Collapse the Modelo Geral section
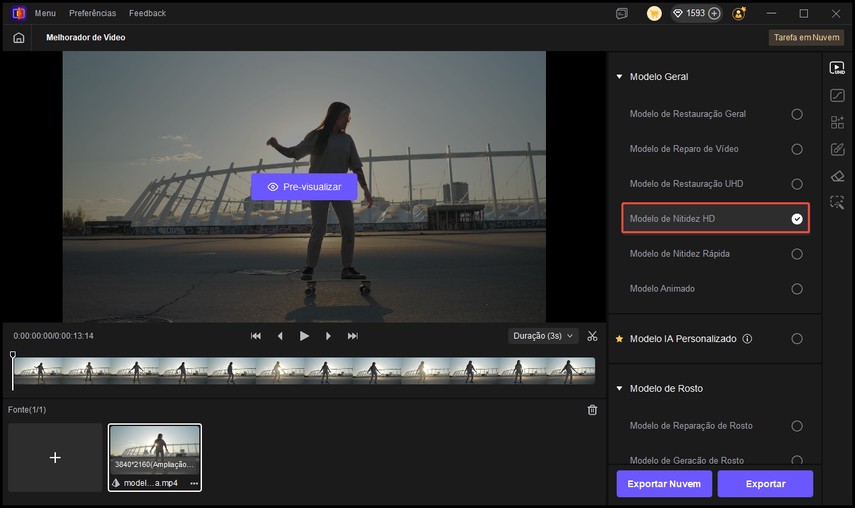 (x=619, y=77)
